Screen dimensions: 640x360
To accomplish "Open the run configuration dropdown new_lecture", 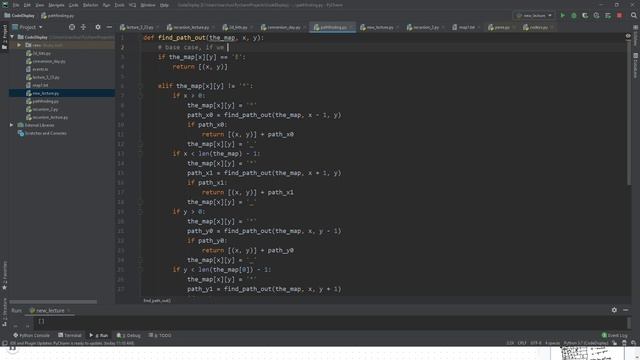I will tap(534, 16).
